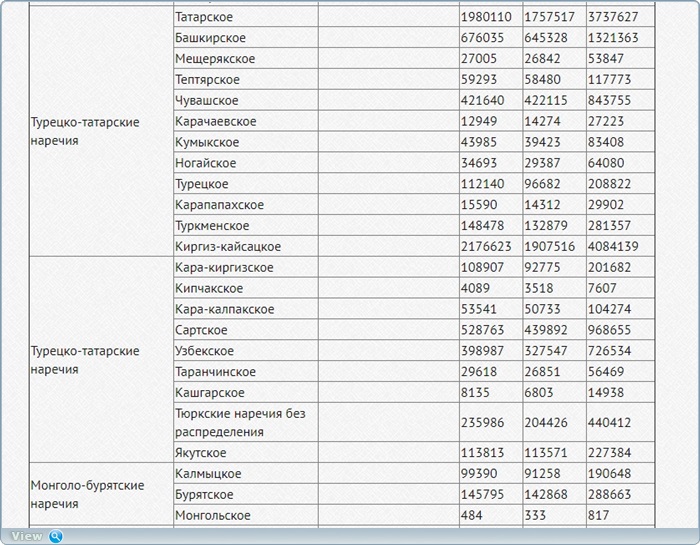Screen dimensions: 700x545
Task: Click the value 117773
Action: (609, 79)
